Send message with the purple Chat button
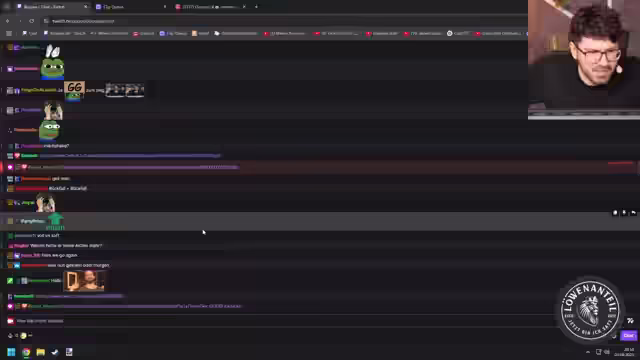Screen dimensions: 640x360 tap(629, 335)
